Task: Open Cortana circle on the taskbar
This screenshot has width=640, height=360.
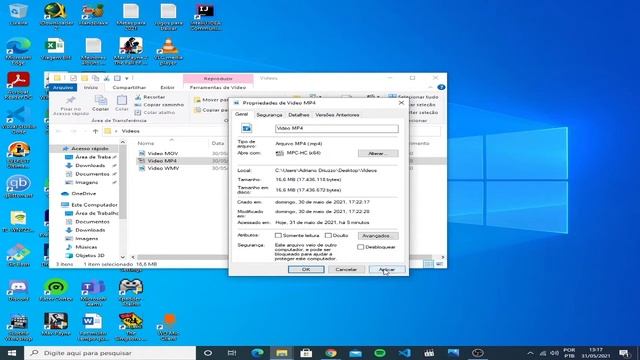Action: tap(208, 353)
